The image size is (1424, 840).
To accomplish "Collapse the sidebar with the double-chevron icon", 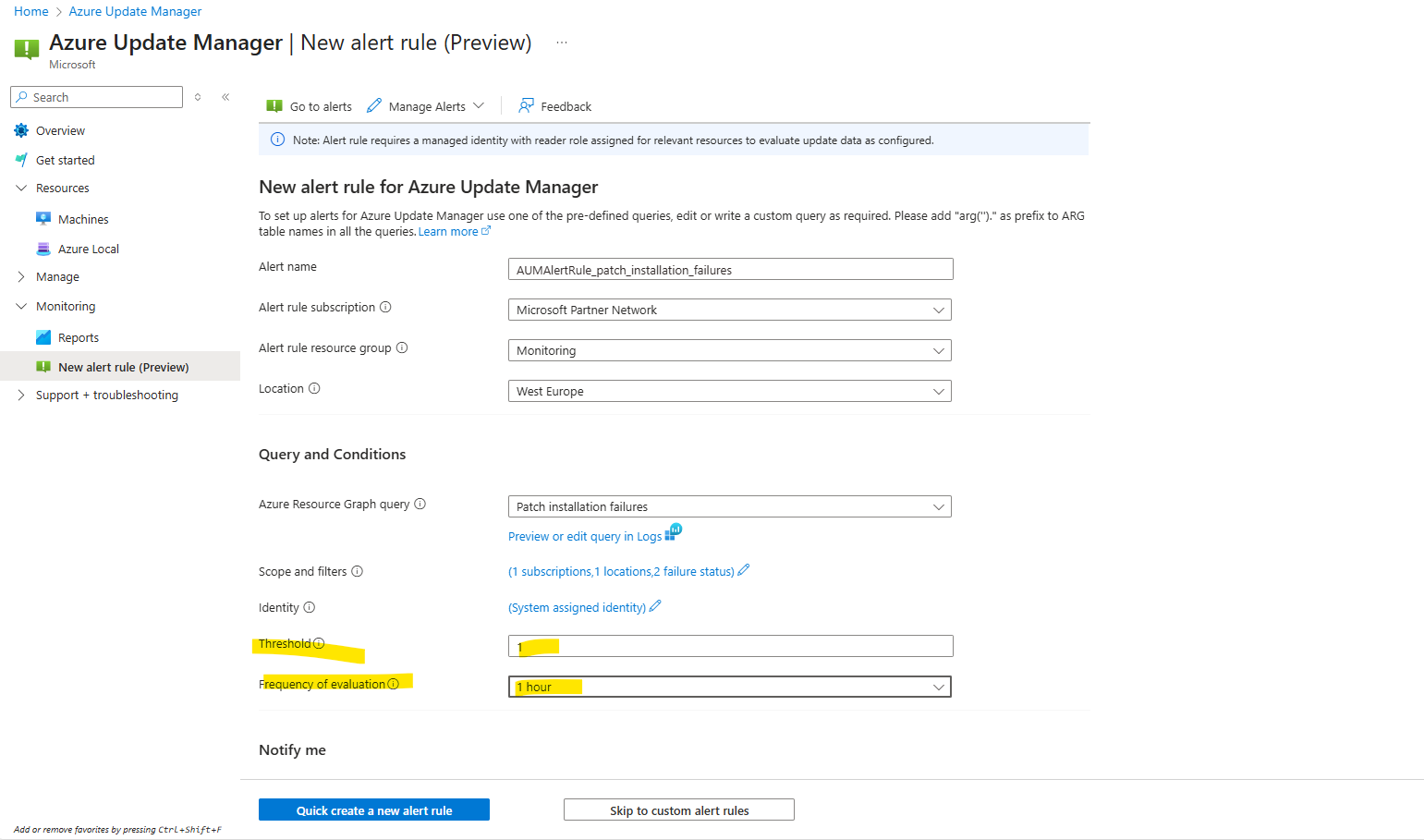I will pos(225,97).
